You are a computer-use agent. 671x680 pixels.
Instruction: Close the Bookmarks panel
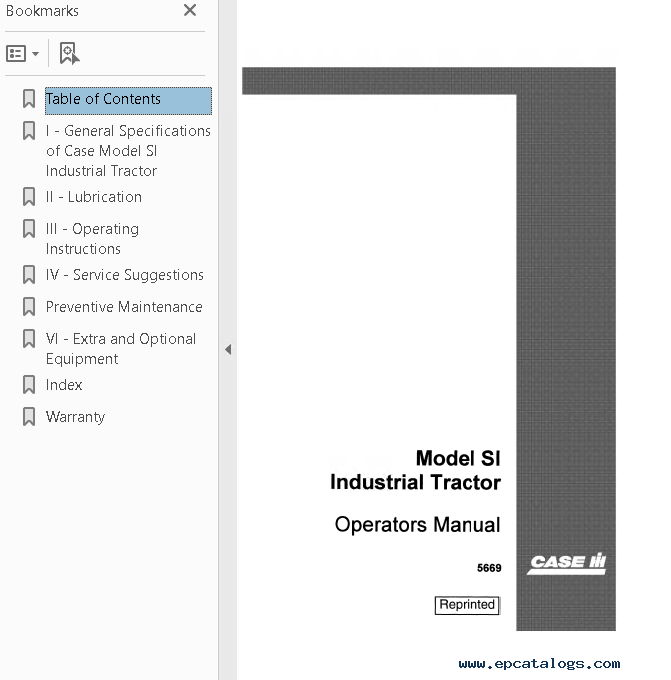190,10
